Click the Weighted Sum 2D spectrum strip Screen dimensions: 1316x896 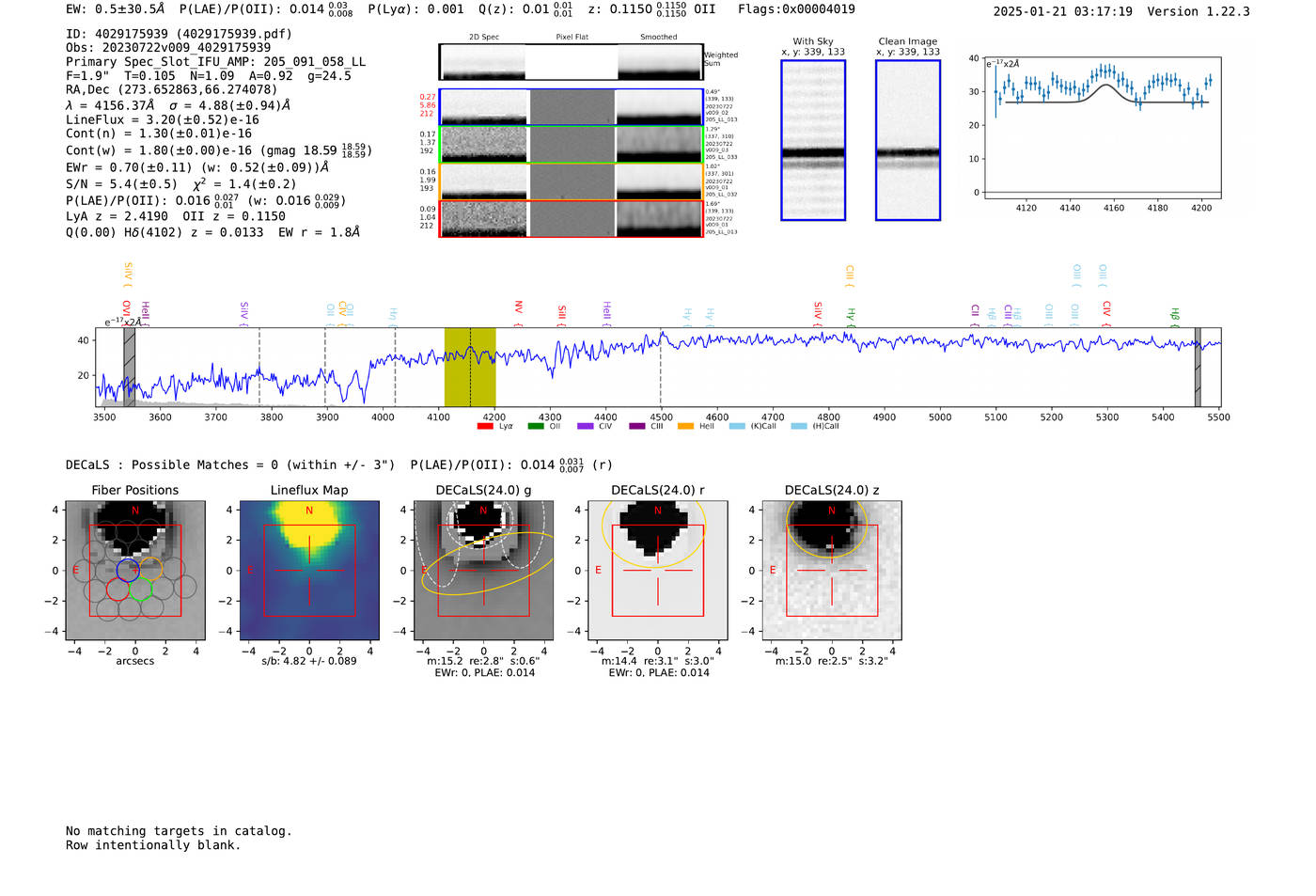tap(572, 62)
